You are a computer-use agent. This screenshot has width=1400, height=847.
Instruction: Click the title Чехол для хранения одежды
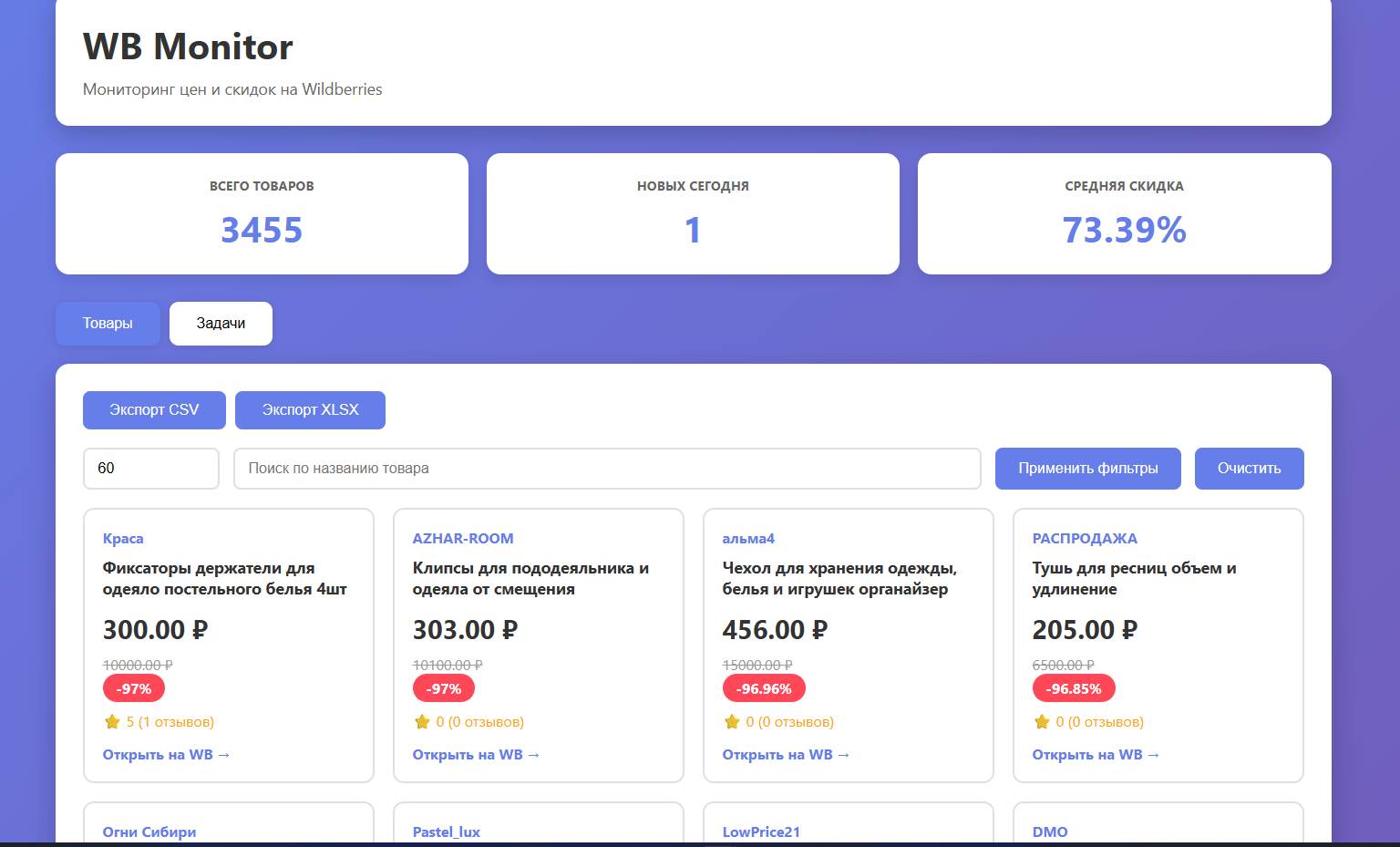pos(839,579)
